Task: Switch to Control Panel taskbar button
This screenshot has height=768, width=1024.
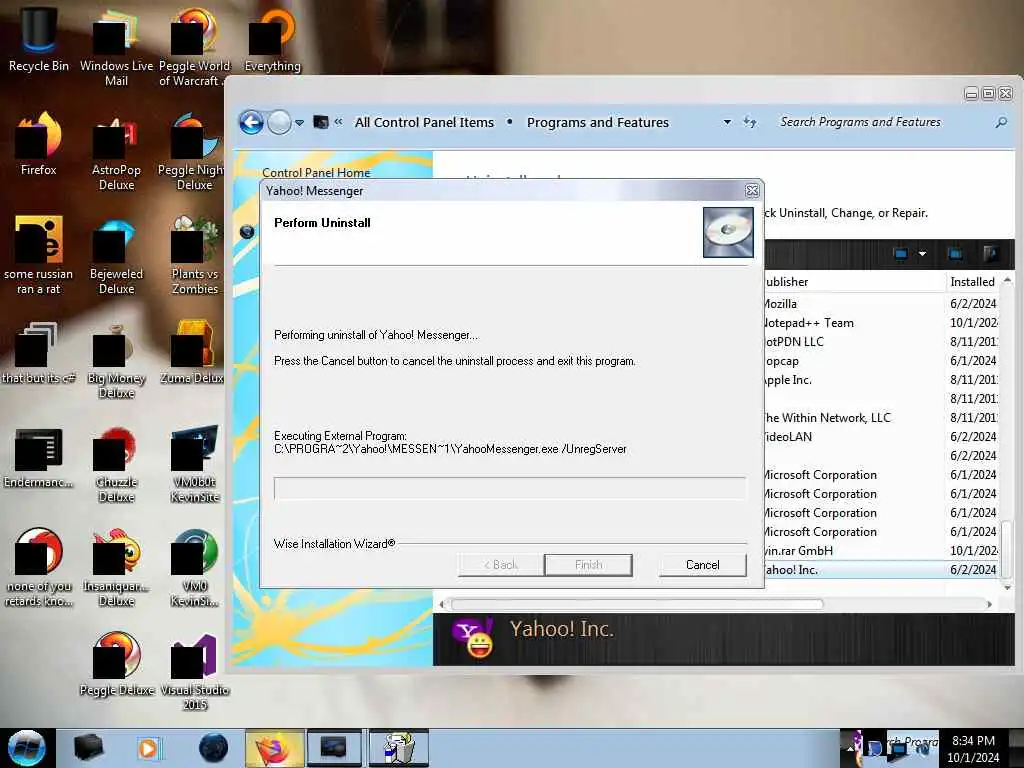Action: (x=334, y=748)
